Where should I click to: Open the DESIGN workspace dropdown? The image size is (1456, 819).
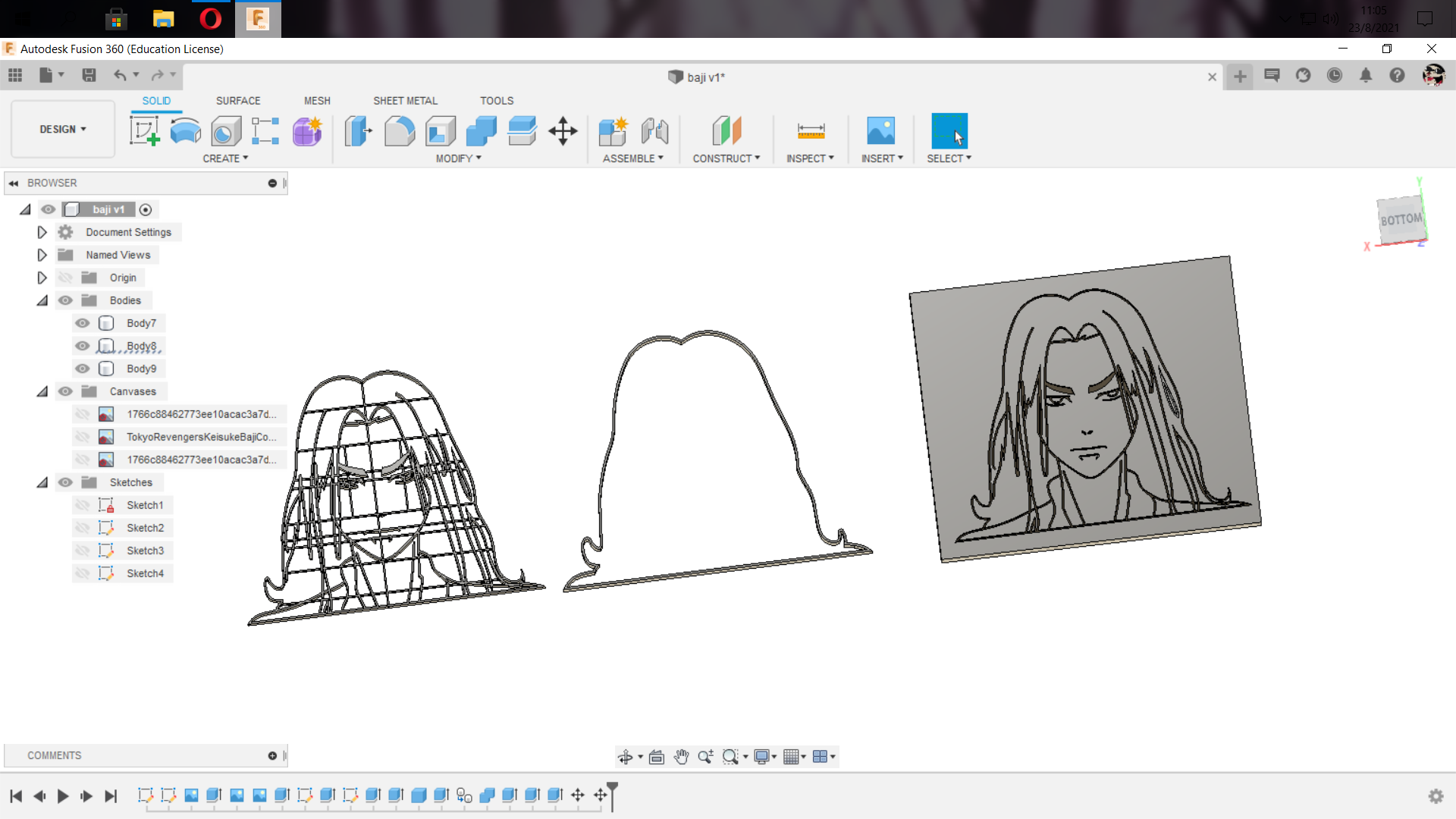click(x=63, y=129)
